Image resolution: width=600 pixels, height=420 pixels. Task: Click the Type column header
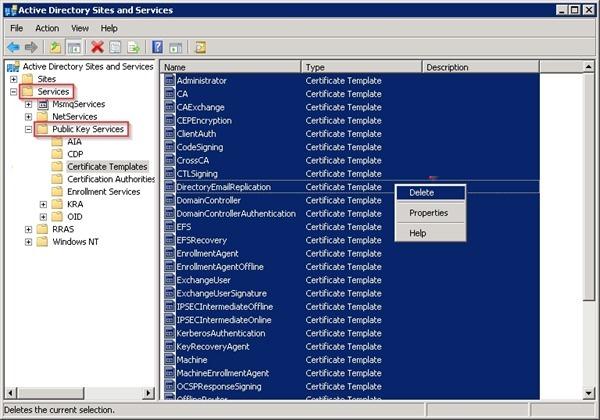tap(360, 67)
